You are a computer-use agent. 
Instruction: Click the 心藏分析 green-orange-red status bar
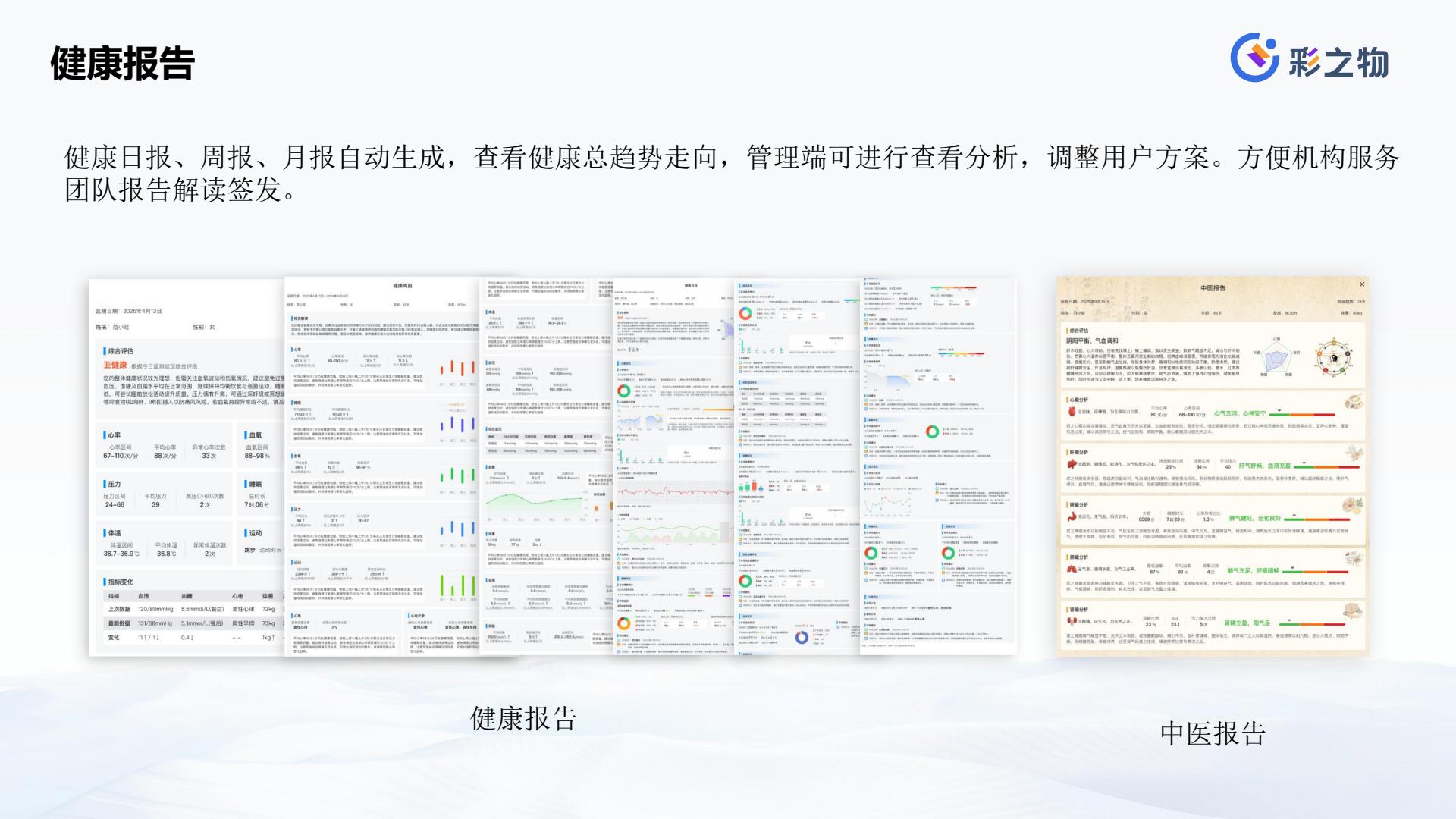(1301, 414)
